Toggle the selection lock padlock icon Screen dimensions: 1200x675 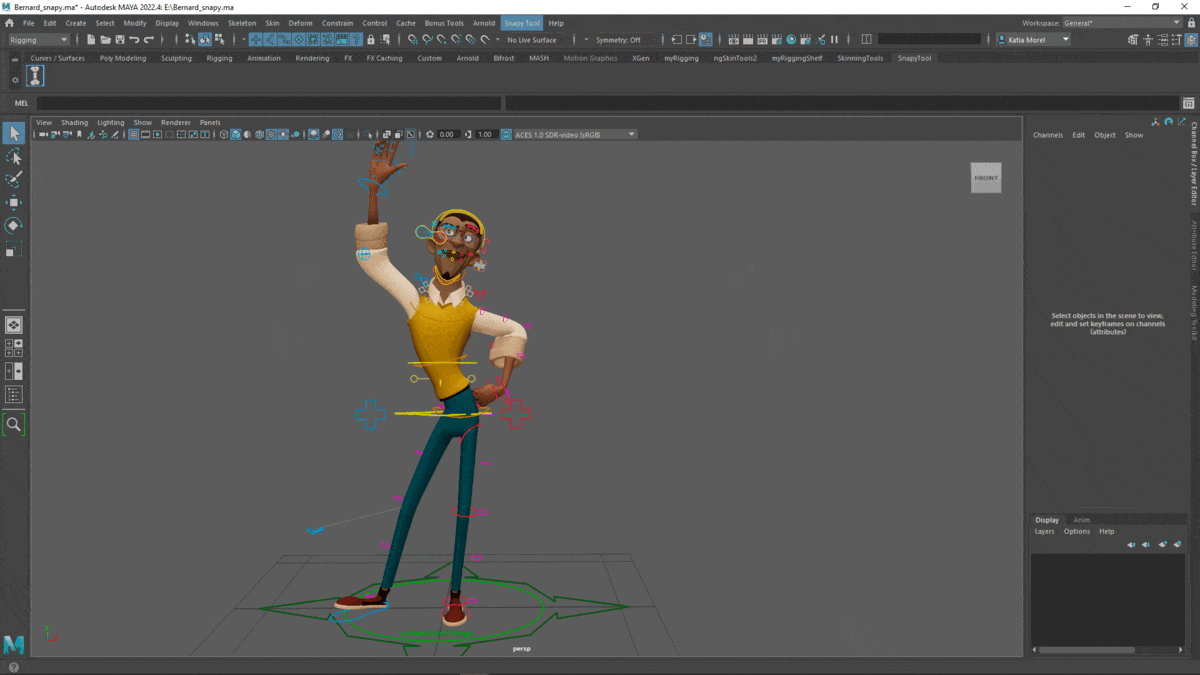(371, 40)
